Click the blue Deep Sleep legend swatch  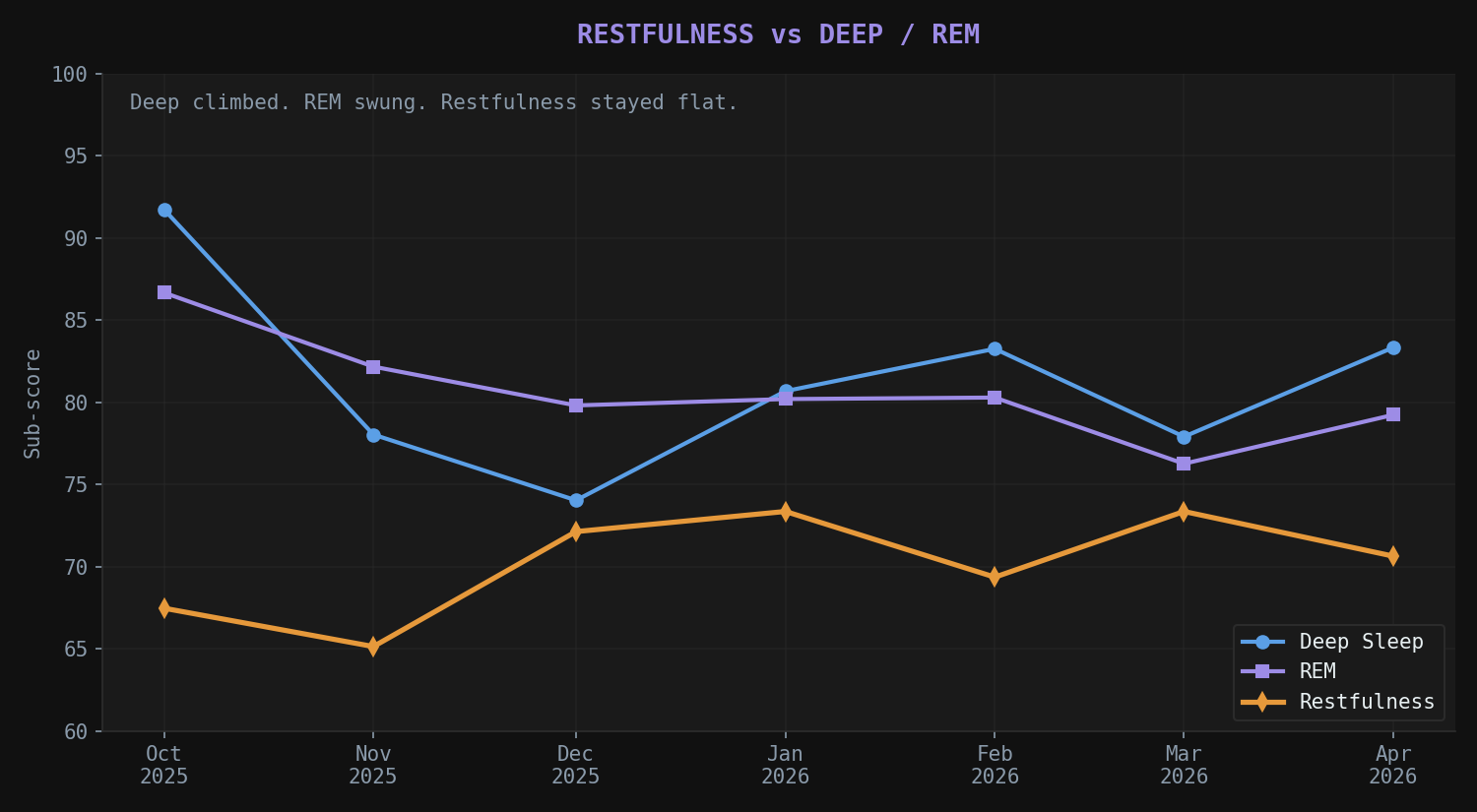click(x=1262, y=642)
